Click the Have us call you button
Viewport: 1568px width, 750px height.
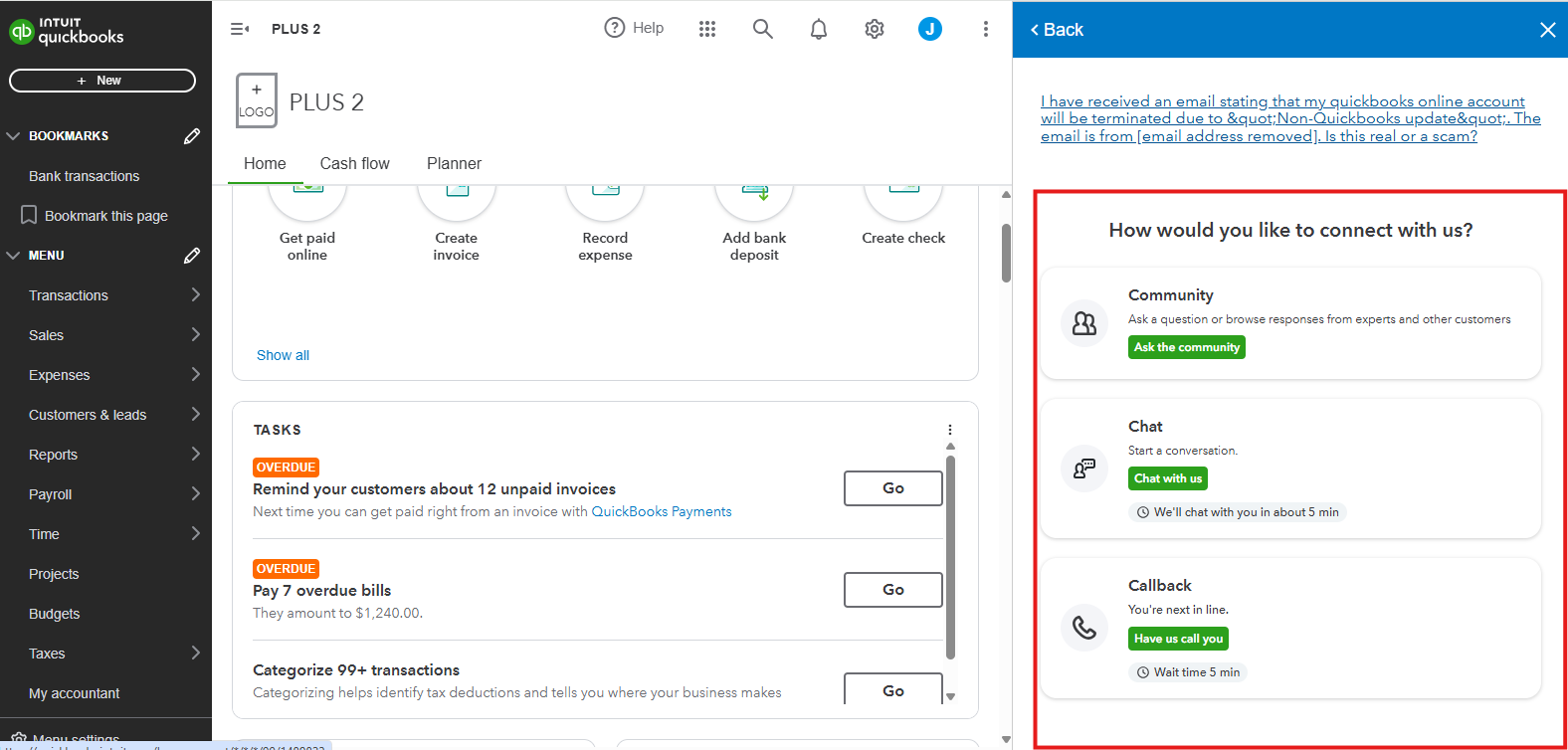coord(1178,639)
